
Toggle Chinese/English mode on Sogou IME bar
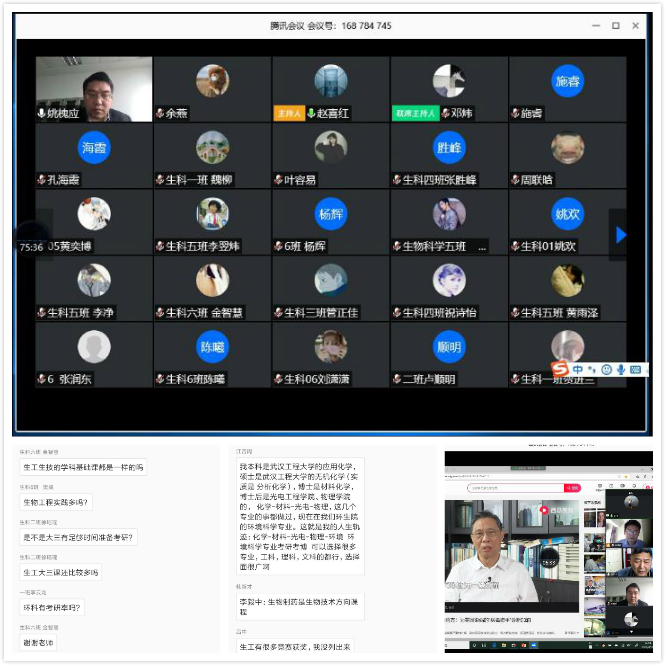[x=578, y=370]
